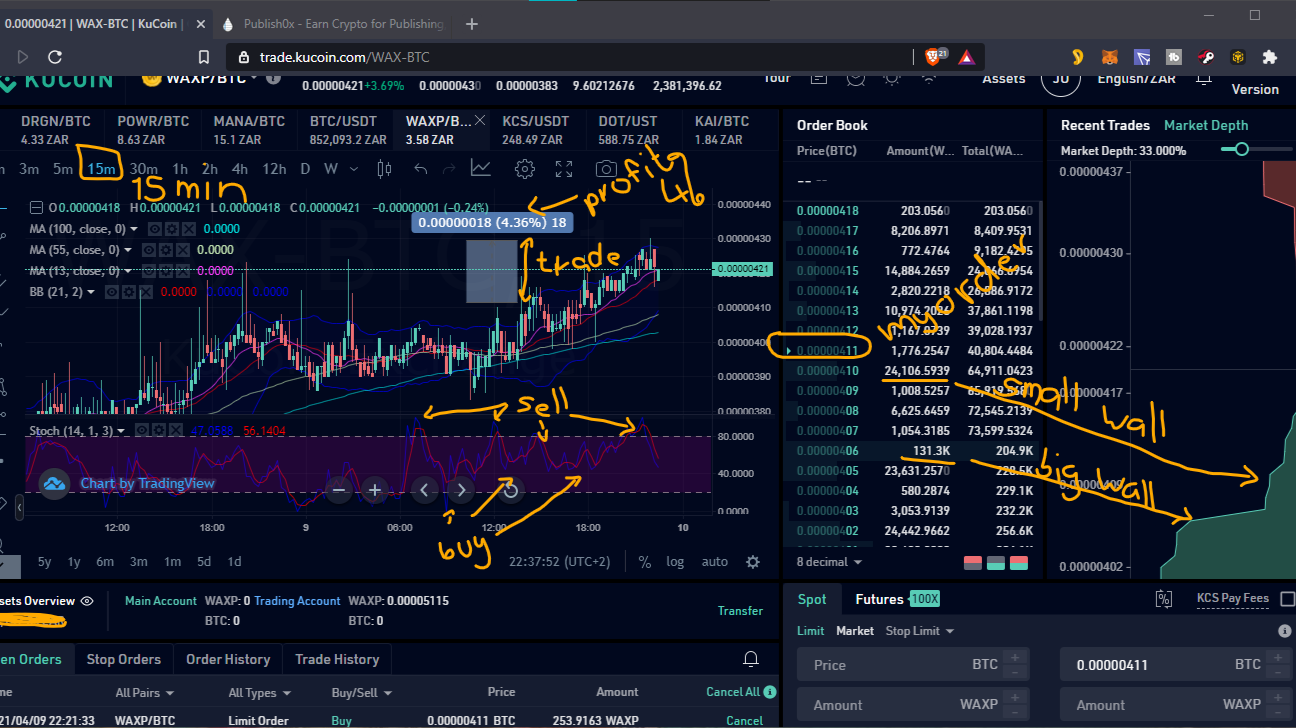Toggle log scale on the chart

[675, 561]
